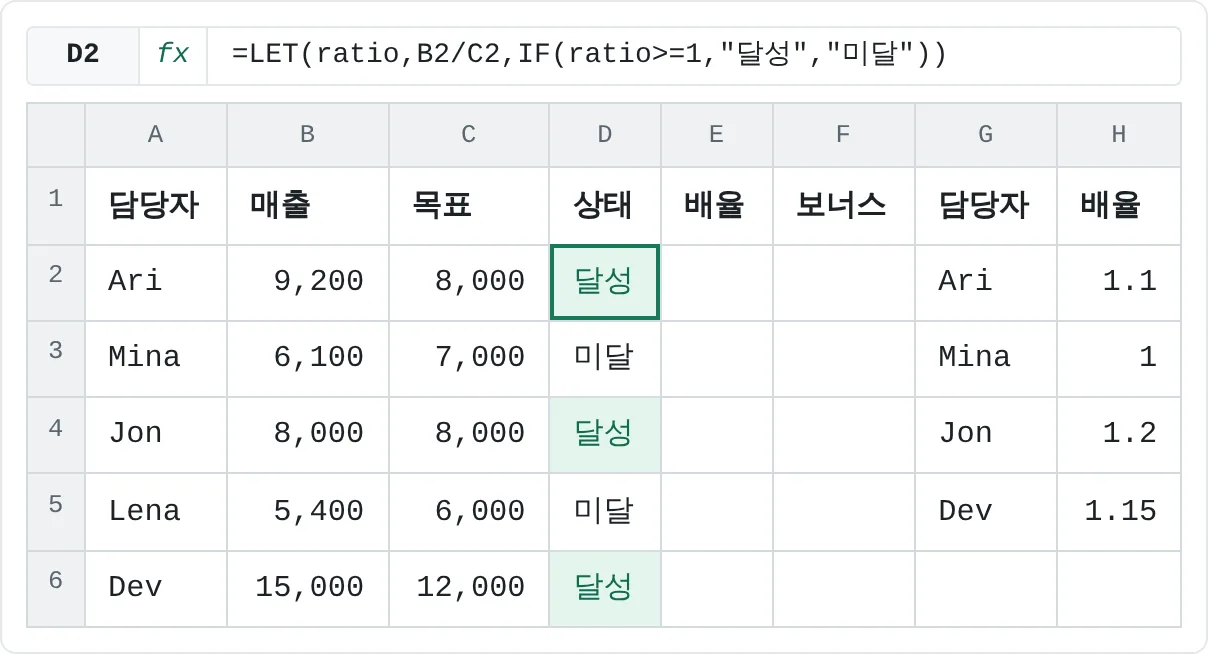Click the 배율 header in column E
This screenshot has width=1208, height=654.
tap(717, 206)
